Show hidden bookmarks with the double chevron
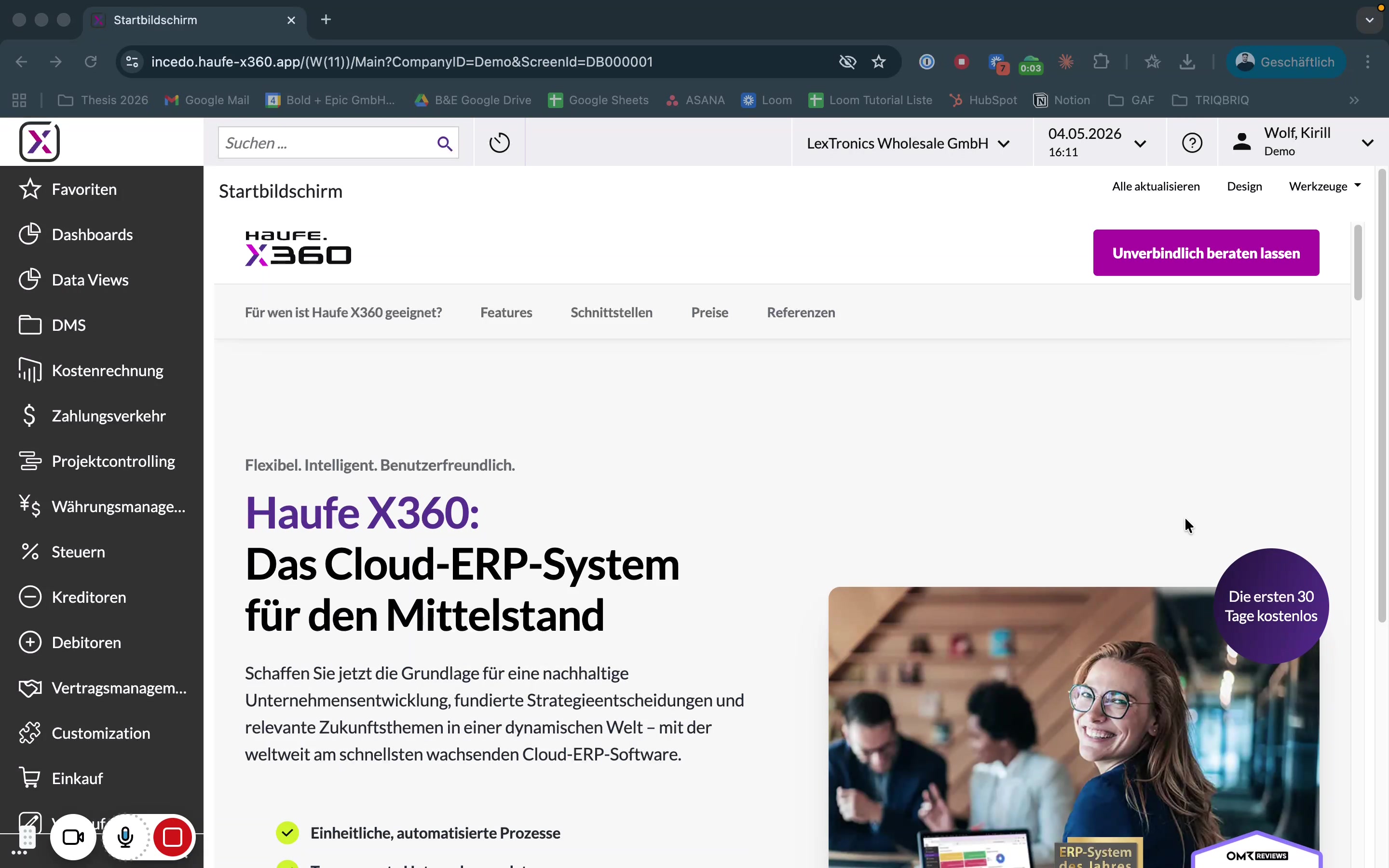Image resolution: width=1389 pixels, height=868 pixels. tap(1354, 100)
